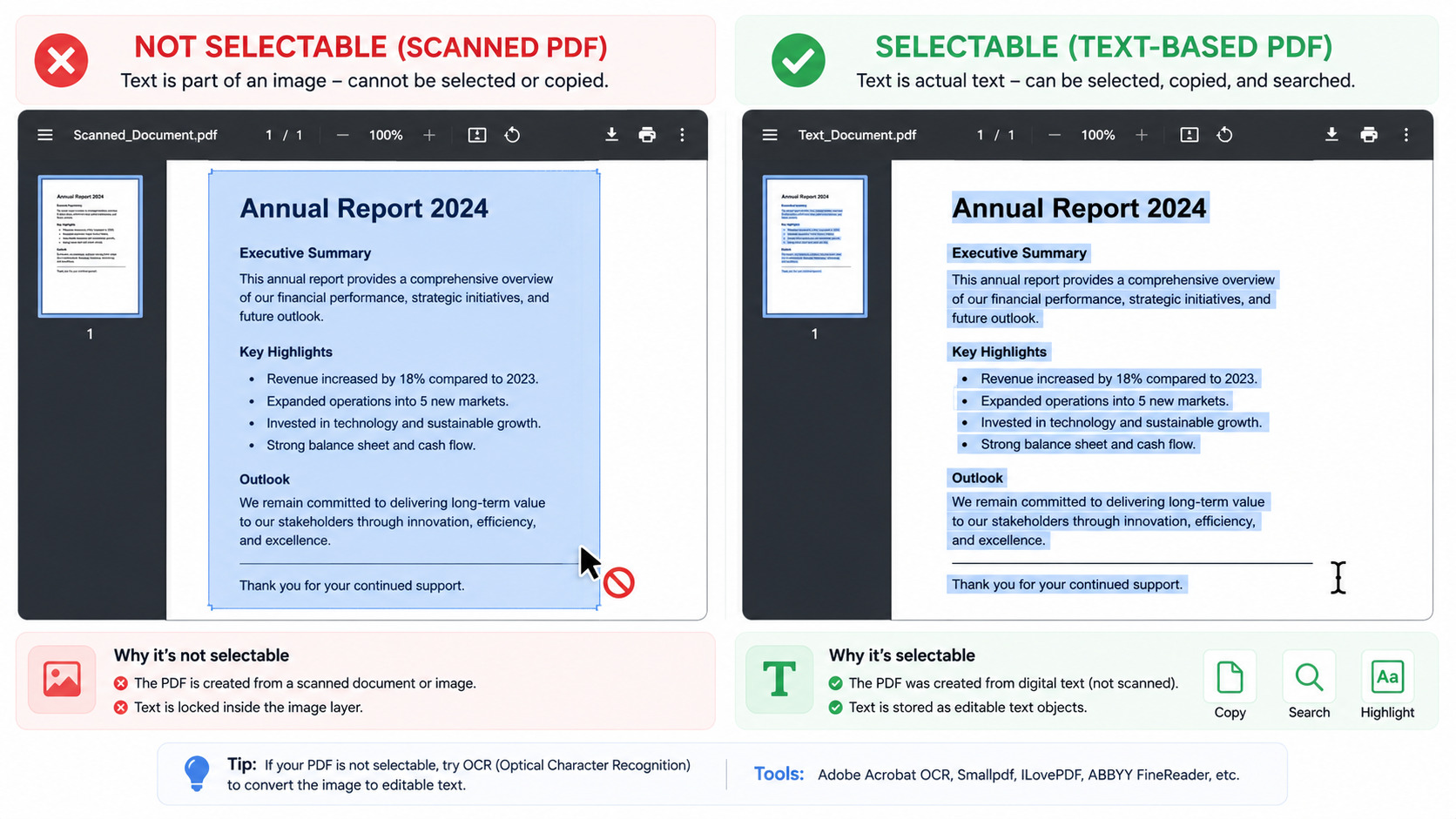This screenshot has height=819, width=1456.
Task: Click the Why it's selectable heading
Action: tap(902, 655)
